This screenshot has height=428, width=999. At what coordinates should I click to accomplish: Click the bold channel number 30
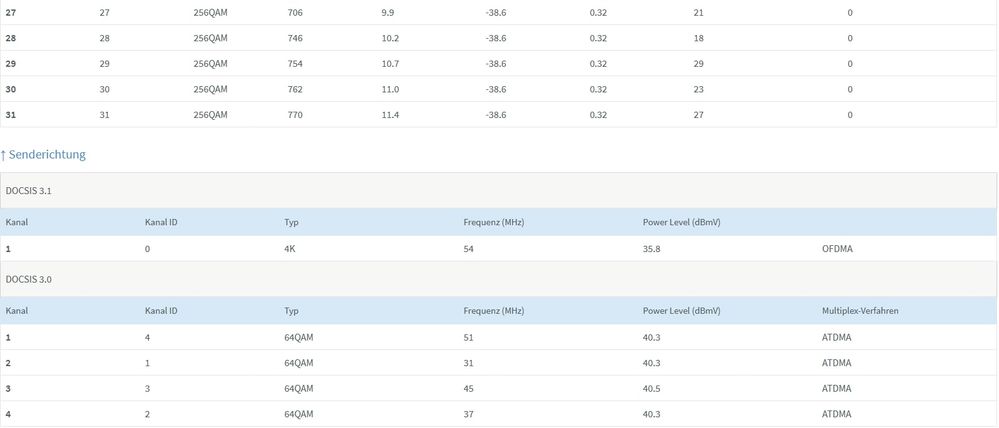click(11, 89)
